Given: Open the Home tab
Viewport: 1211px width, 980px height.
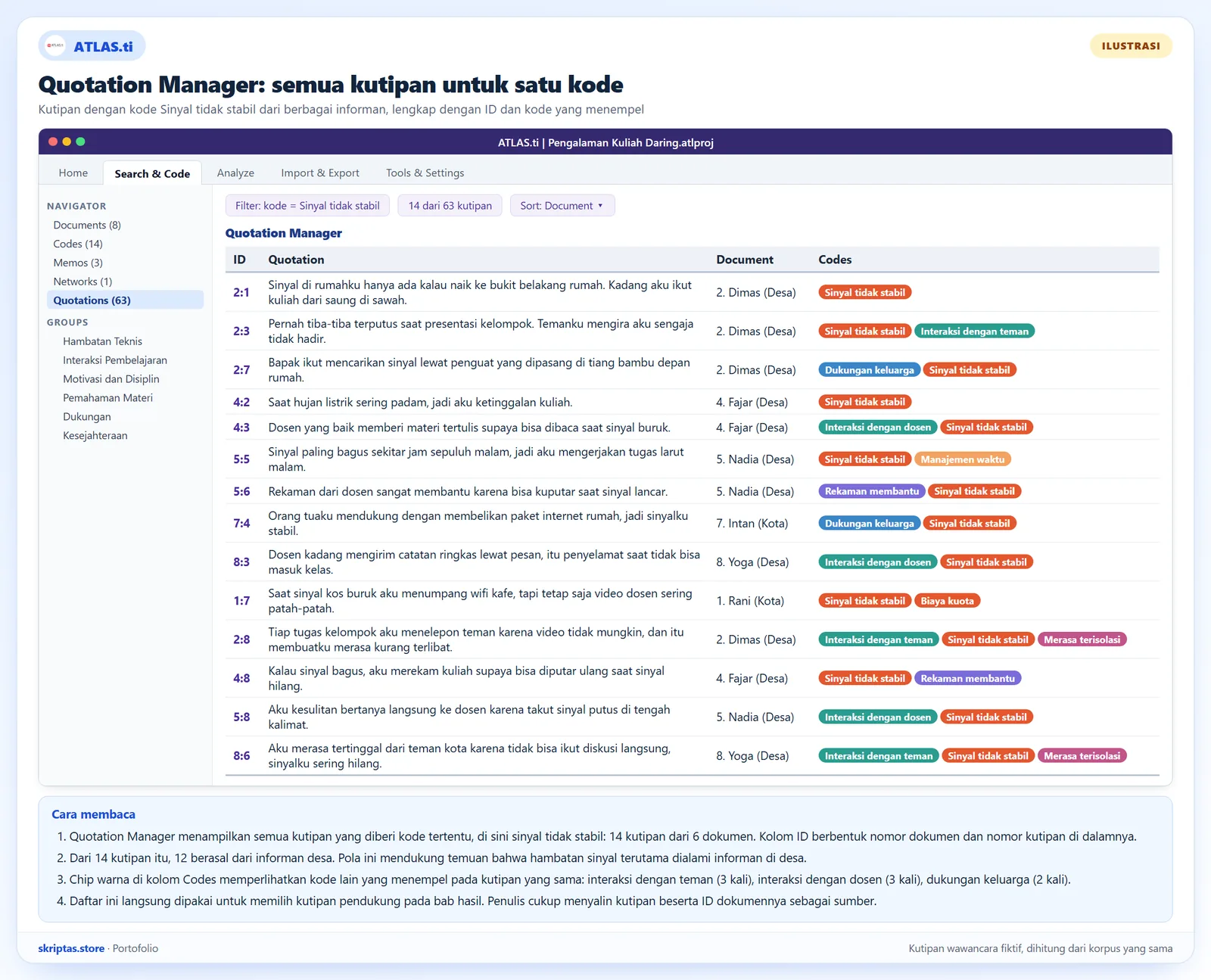Looking at the screenshot, I should pos(73,173).
